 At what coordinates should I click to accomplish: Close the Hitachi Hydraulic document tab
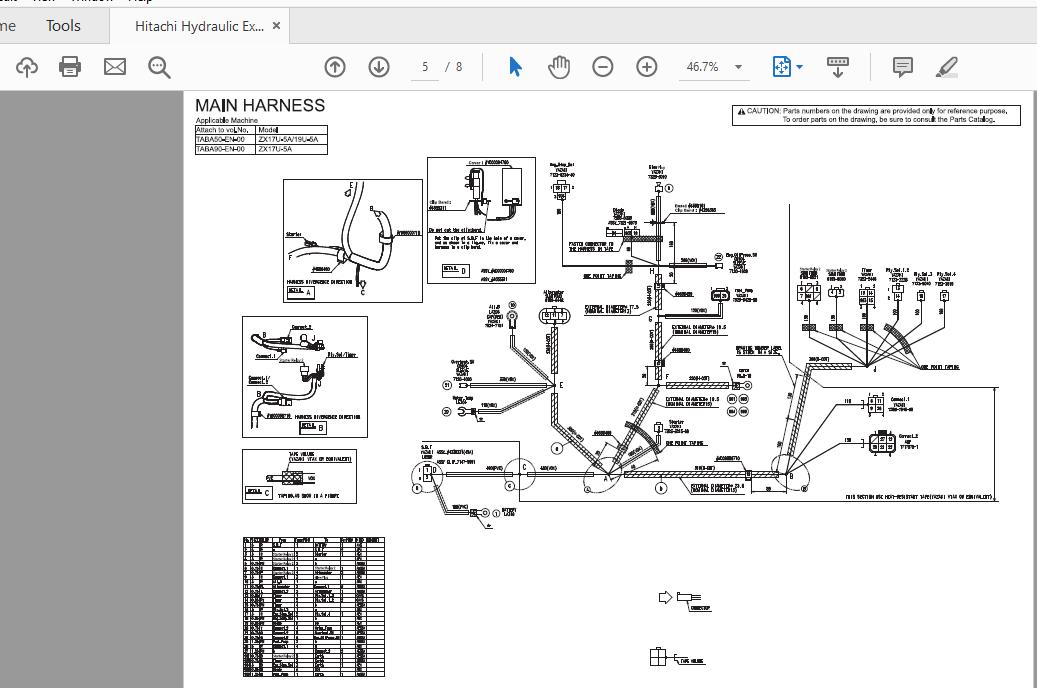point(276,26)
